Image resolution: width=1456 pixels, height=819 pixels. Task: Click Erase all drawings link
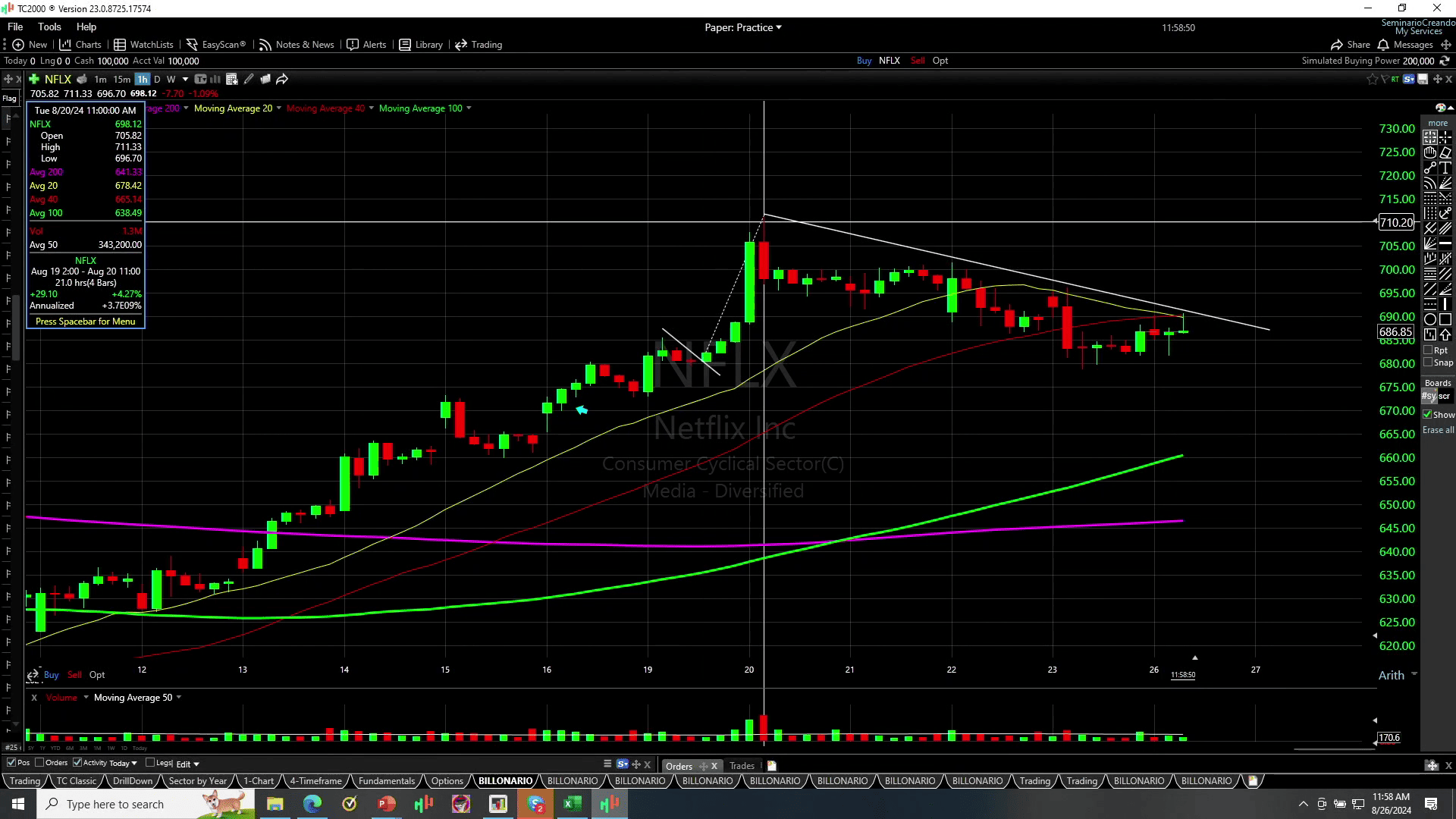click(x=1438, y=430)
